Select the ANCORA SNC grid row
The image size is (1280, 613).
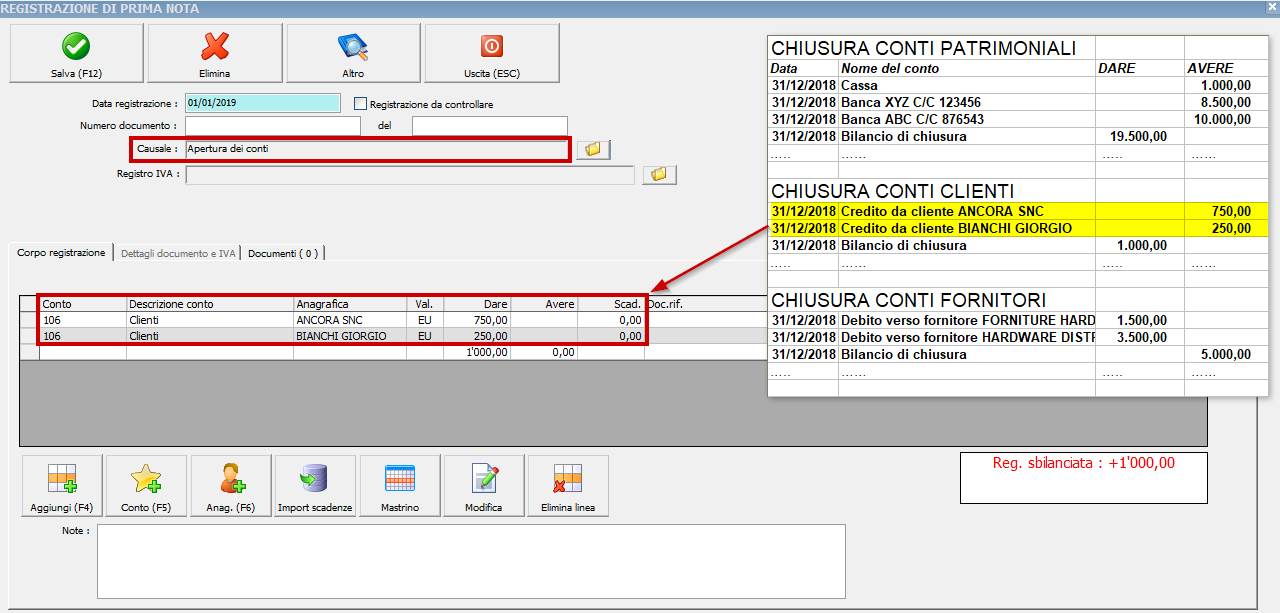tap(300, 320)
